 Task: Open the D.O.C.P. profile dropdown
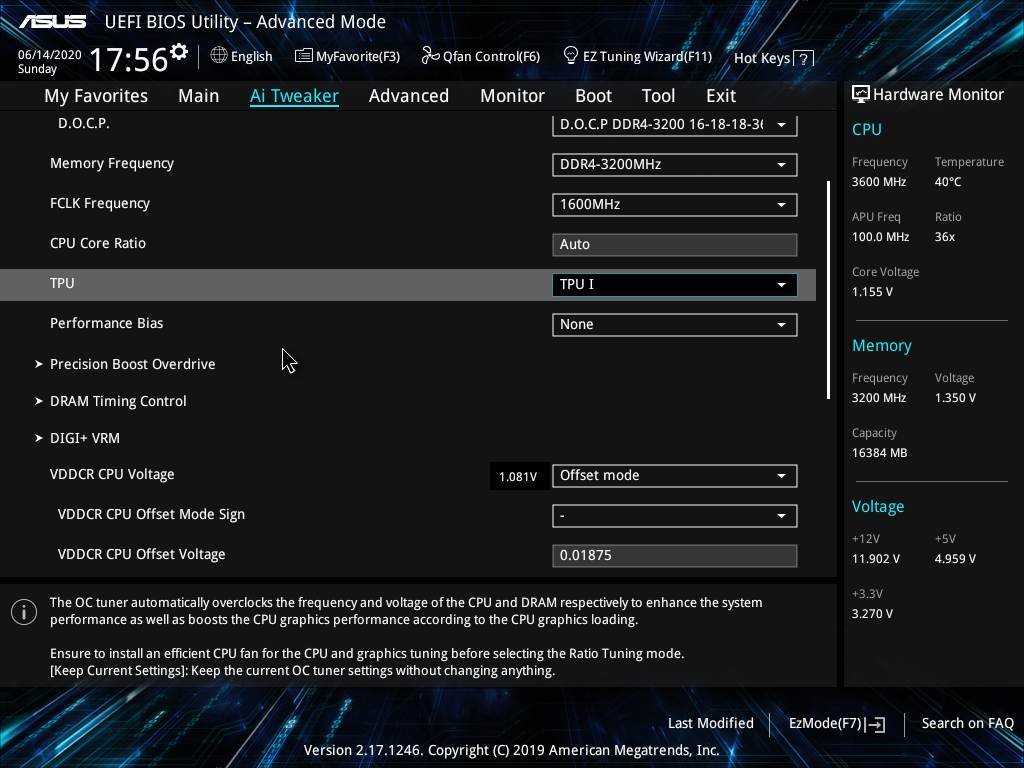675,125
